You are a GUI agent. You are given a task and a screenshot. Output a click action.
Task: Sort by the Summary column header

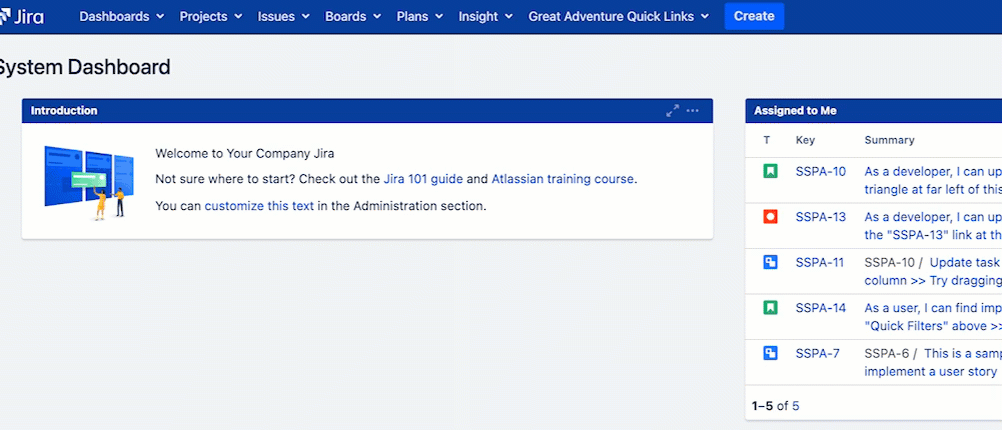coord(890,140)
